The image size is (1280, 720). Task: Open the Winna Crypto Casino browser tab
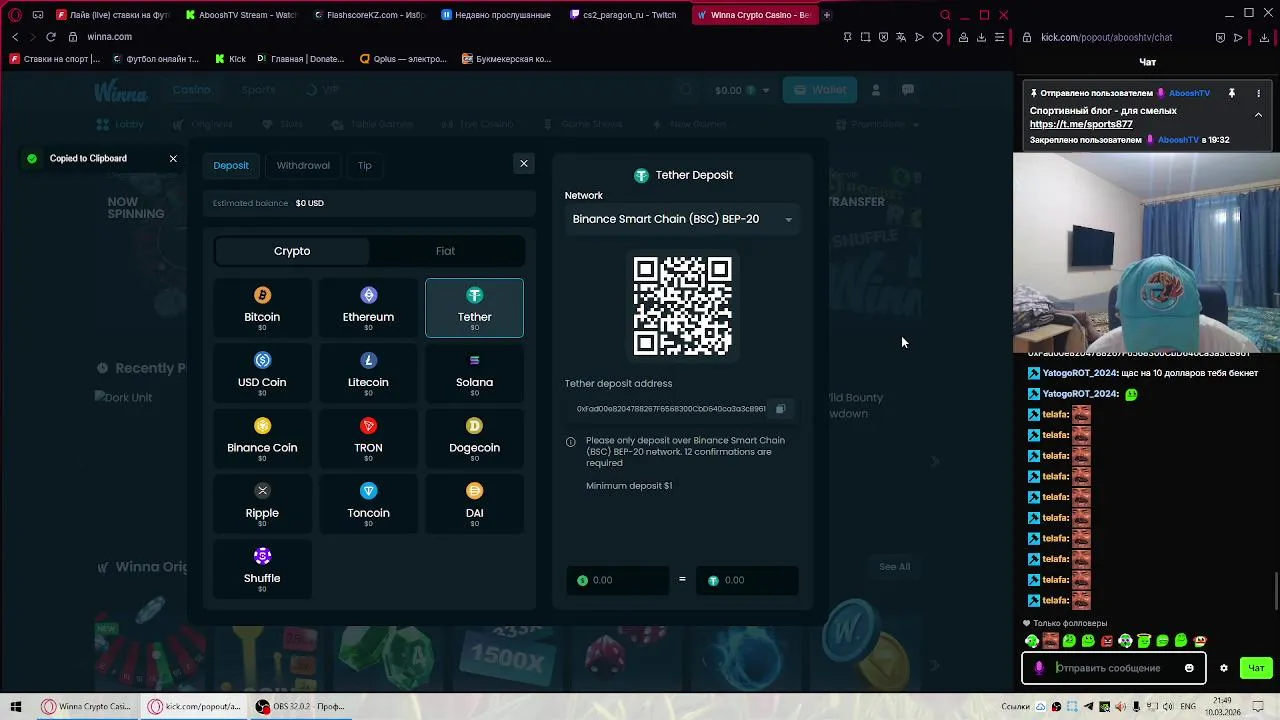(754, 15)
